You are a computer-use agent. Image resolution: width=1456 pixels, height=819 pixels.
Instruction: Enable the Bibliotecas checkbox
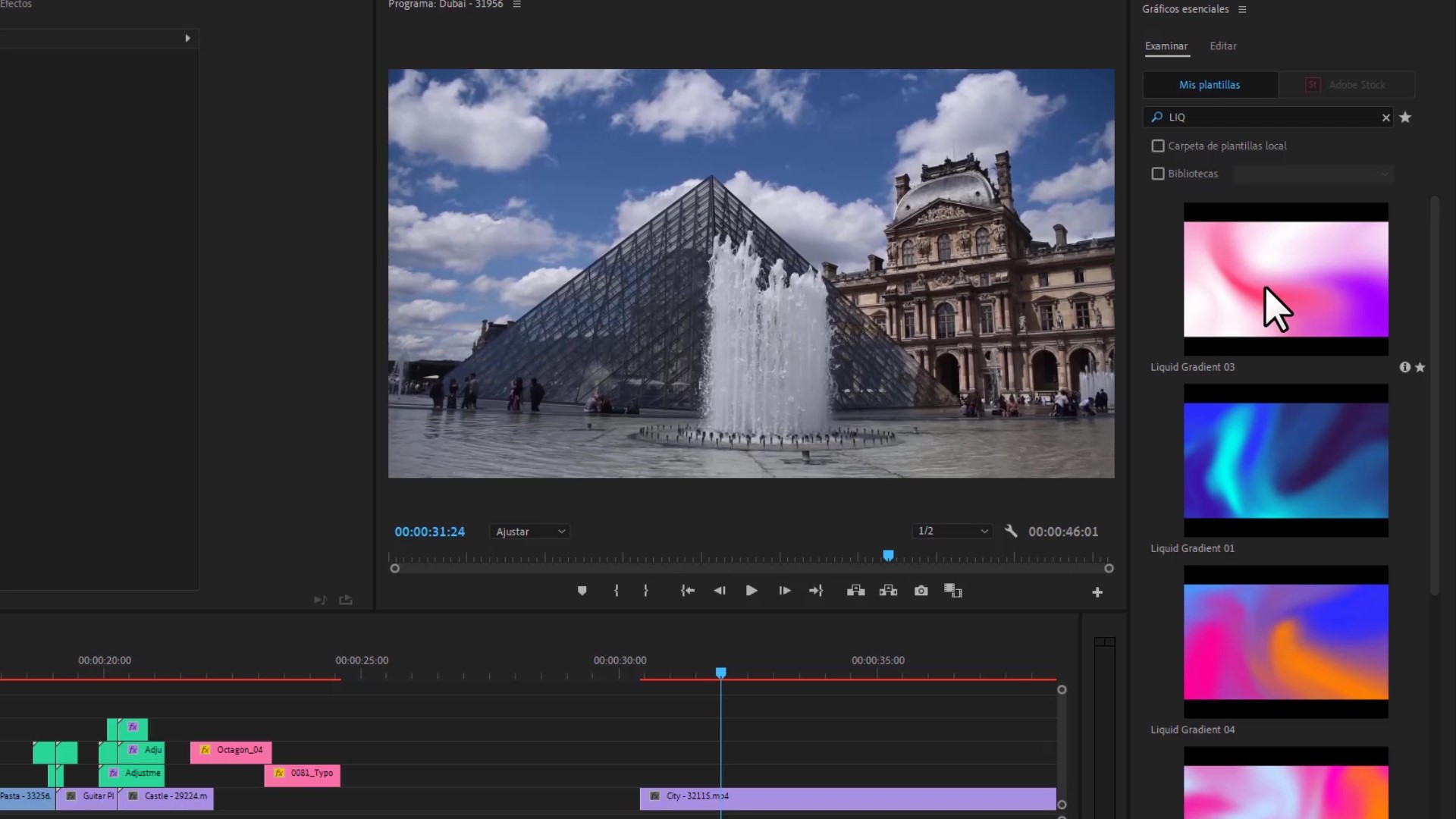tap(1158, 174)
